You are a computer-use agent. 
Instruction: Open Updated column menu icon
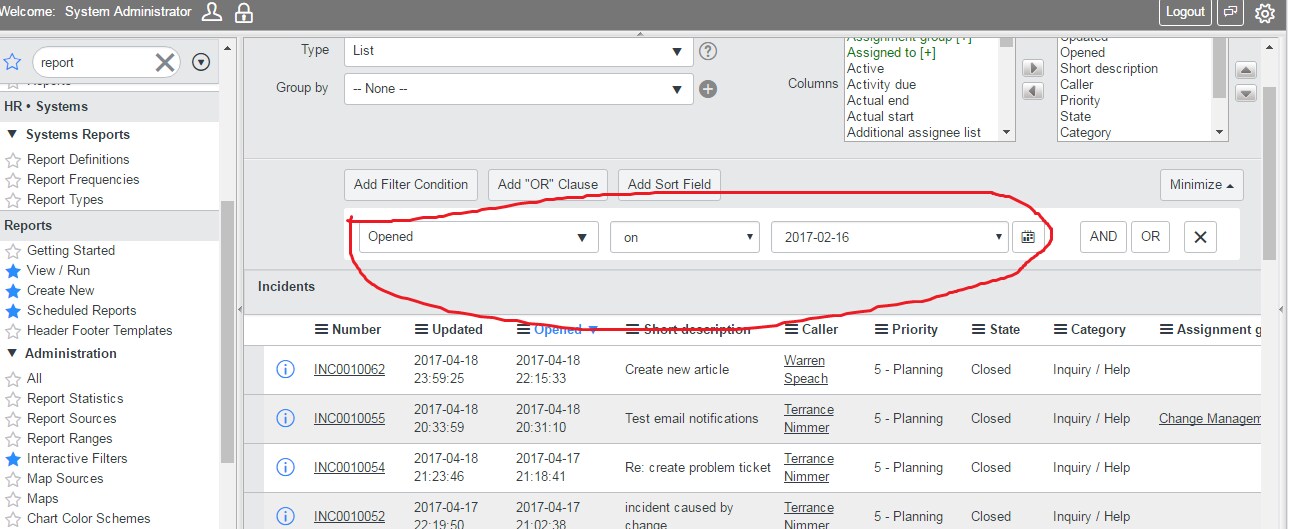pyautogui.click(x=422, y=330)
